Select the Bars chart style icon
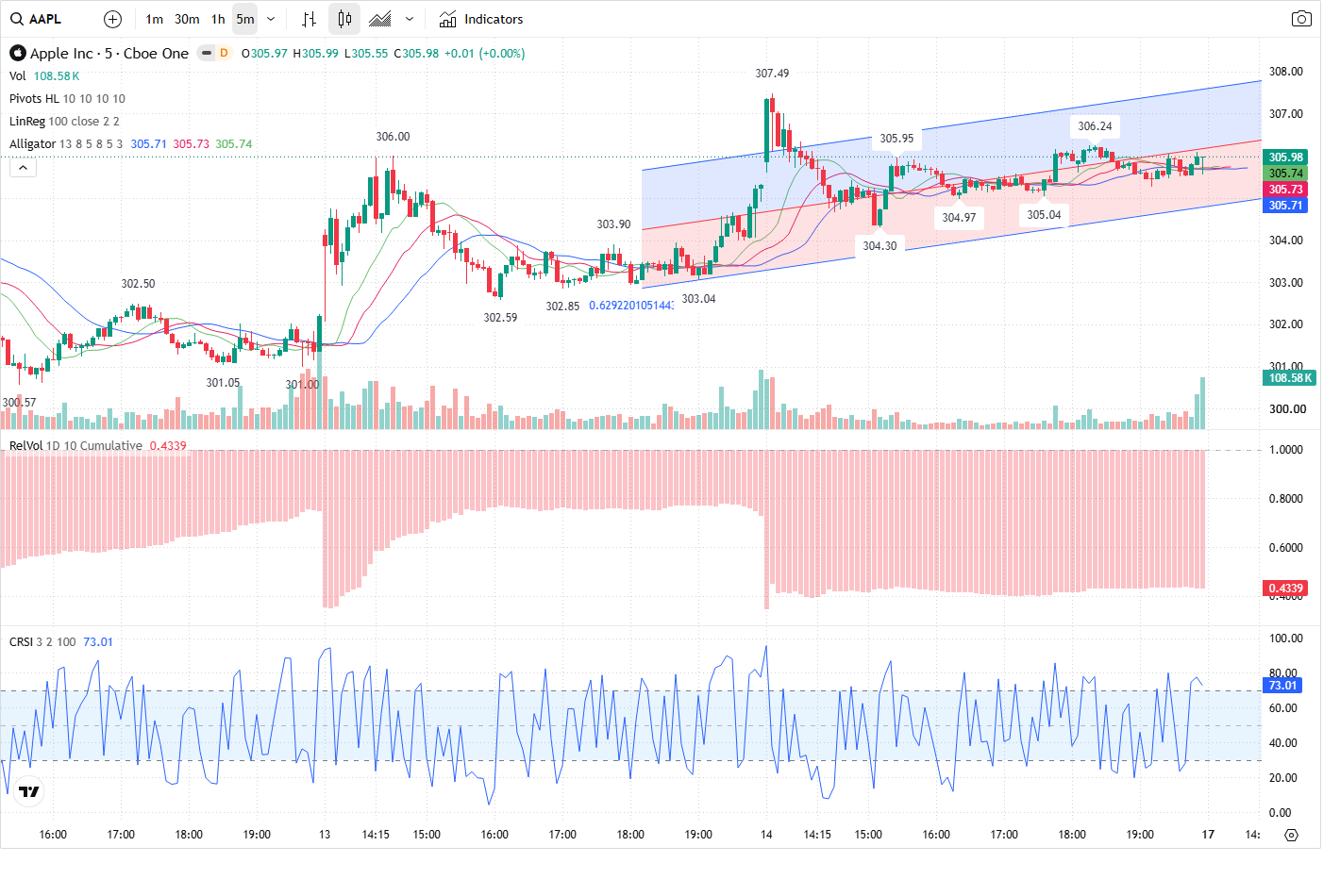 click(309, 19)
